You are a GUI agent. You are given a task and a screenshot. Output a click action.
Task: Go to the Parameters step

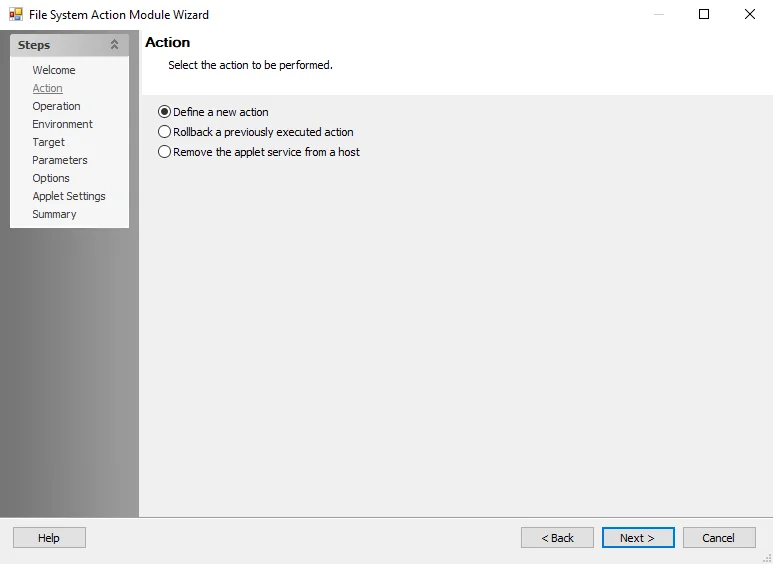60,160
